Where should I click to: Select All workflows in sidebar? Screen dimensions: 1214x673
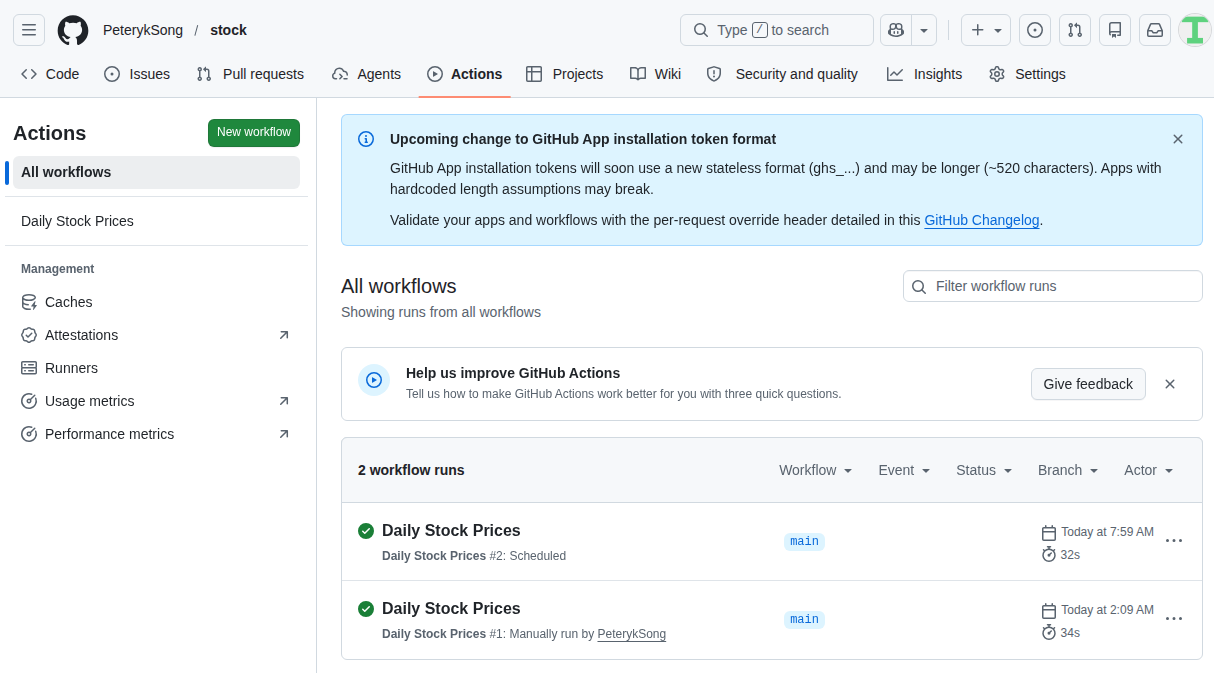point(156,172)
